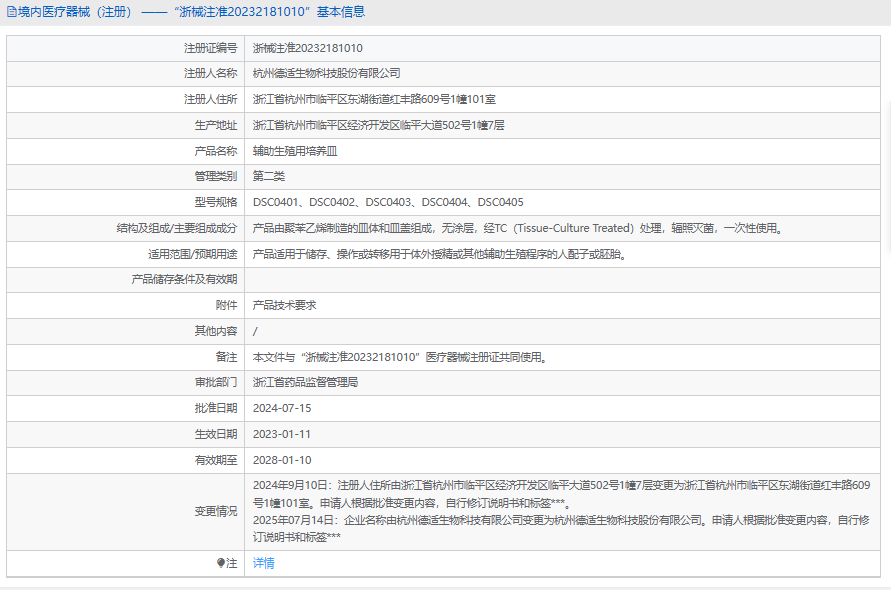Select registration number value 浙械注准20232181010
This screenshot has width=891, height=590.
point(307,48)
